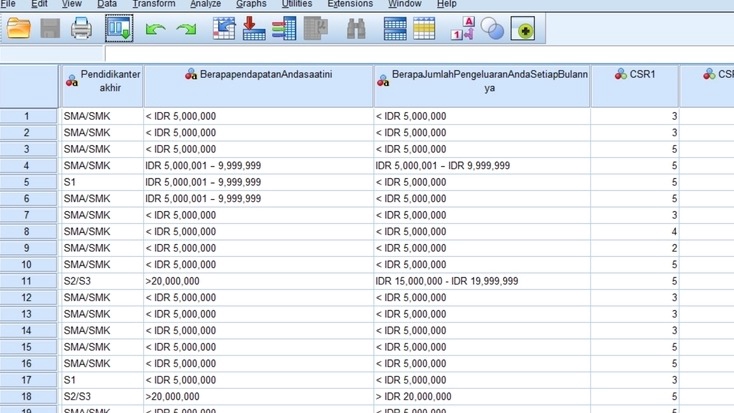The image size is (734, 413).
Task: Select the BerapaJumlahPengeluaranAndaSetiapBulannya column header
Action: click(x=482, y=86)
